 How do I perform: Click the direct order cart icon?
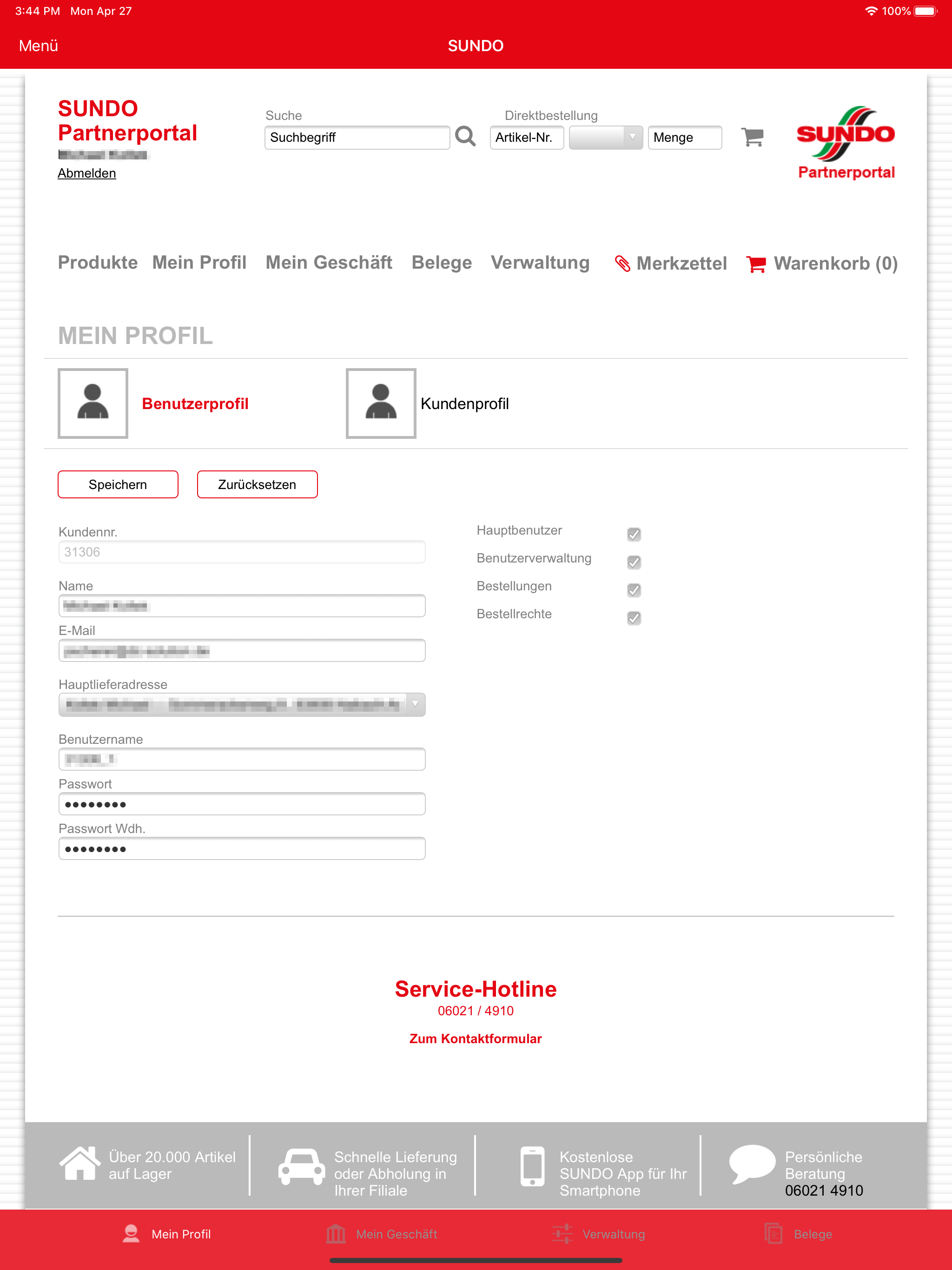752,137
